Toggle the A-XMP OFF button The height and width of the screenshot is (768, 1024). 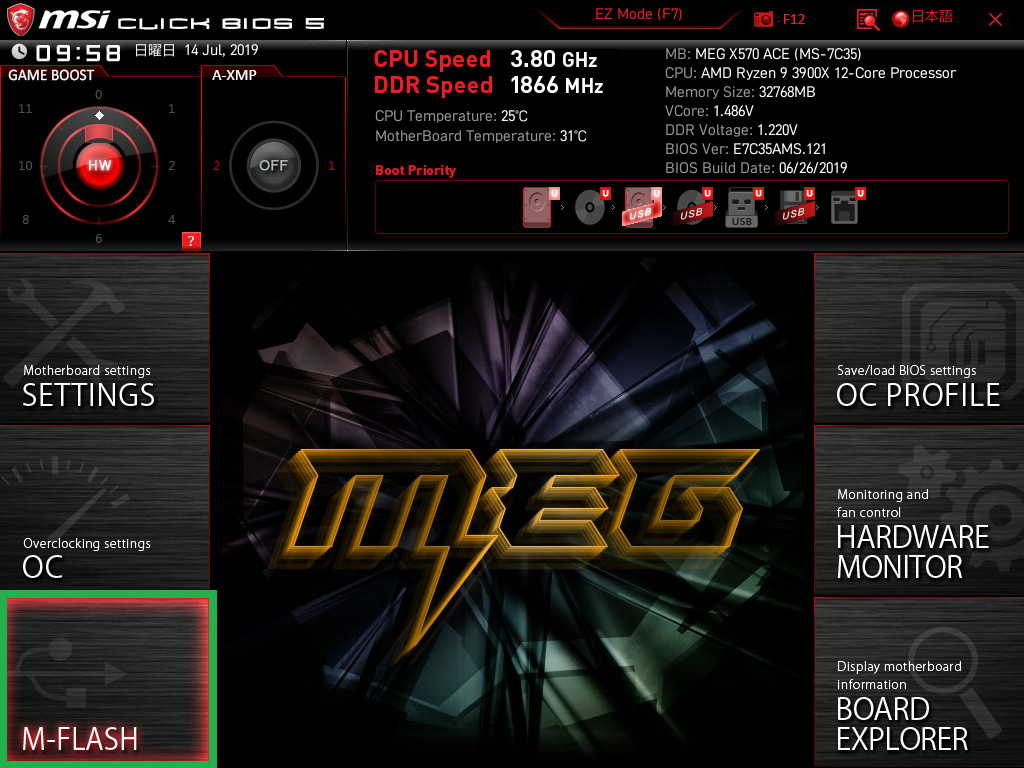tap(273, 165)
